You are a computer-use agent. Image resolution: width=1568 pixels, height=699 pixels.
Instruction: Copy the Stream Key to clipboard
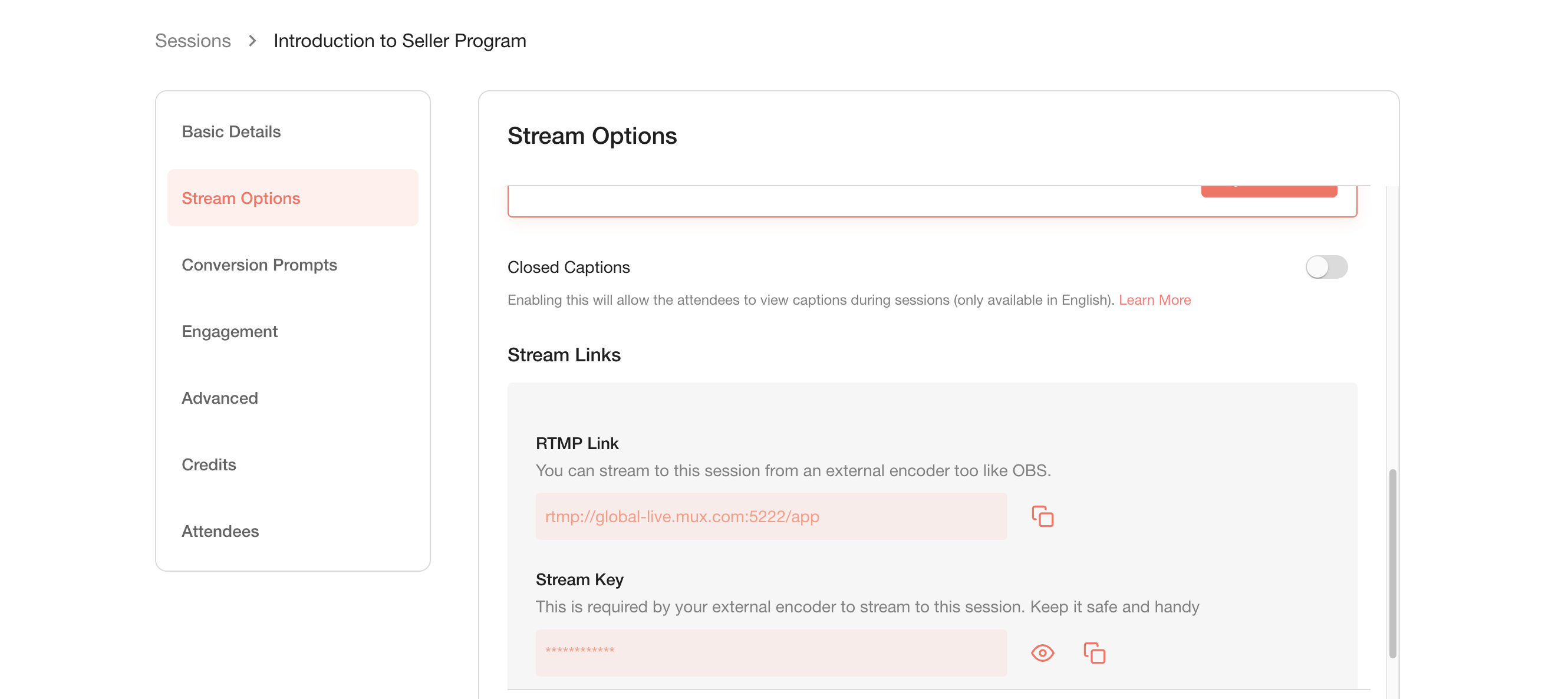point(1094,653)
